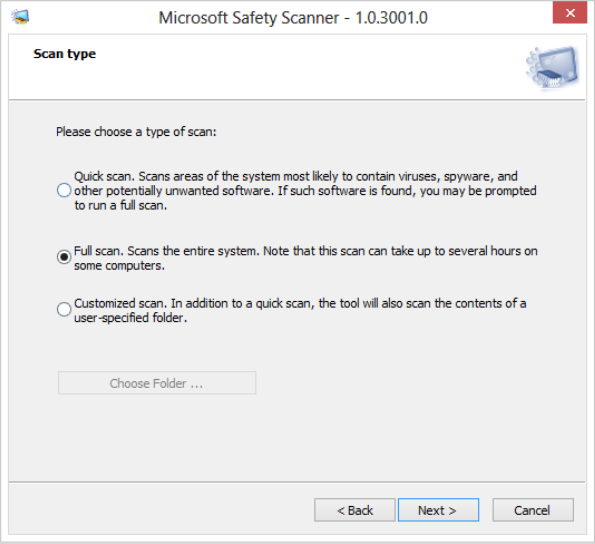
Task: Select the Full scan radio button
Action: 64,257
